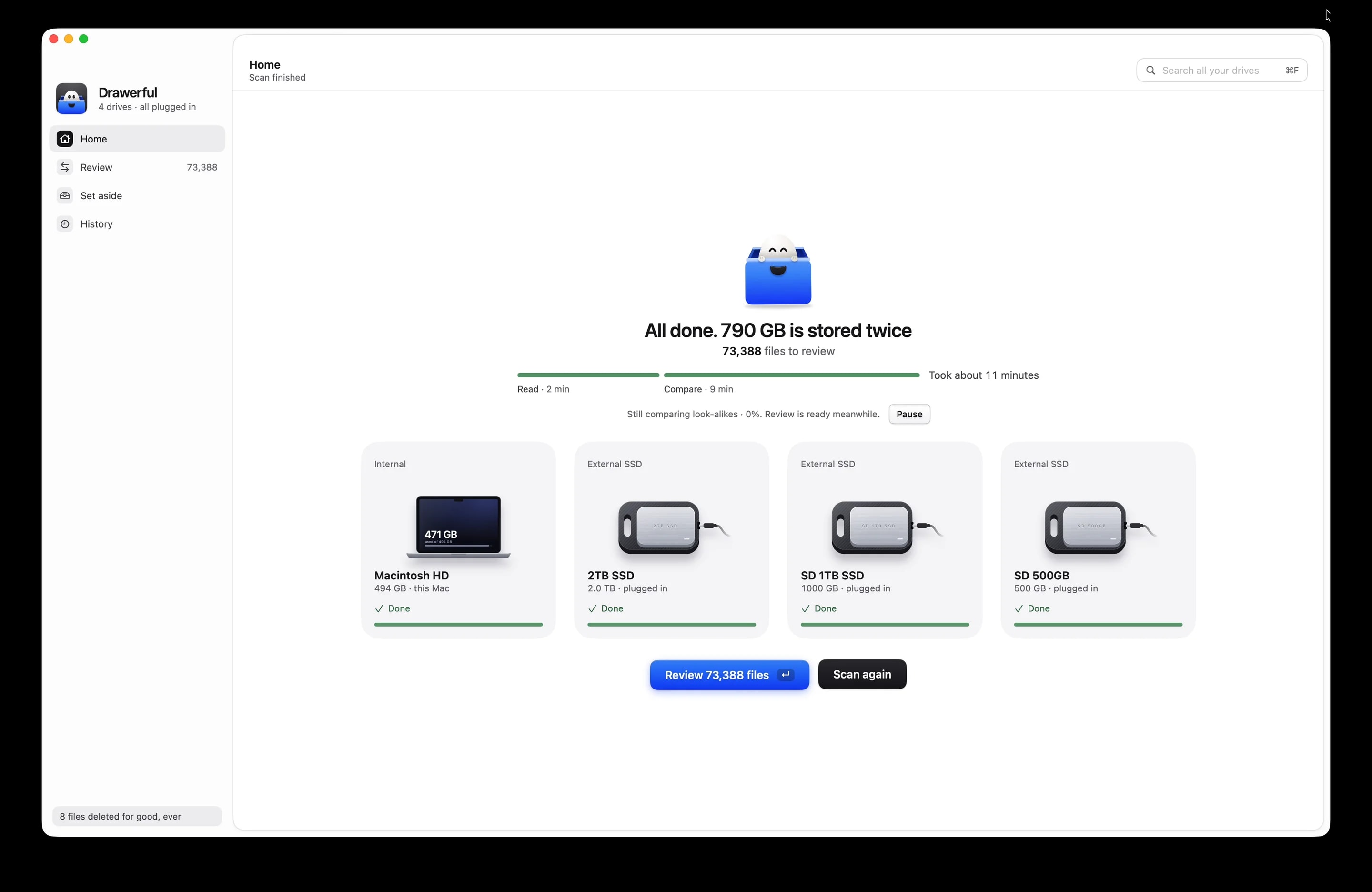
Task: Click the smiling drawer mascot illustration
Action: point(777,270)
